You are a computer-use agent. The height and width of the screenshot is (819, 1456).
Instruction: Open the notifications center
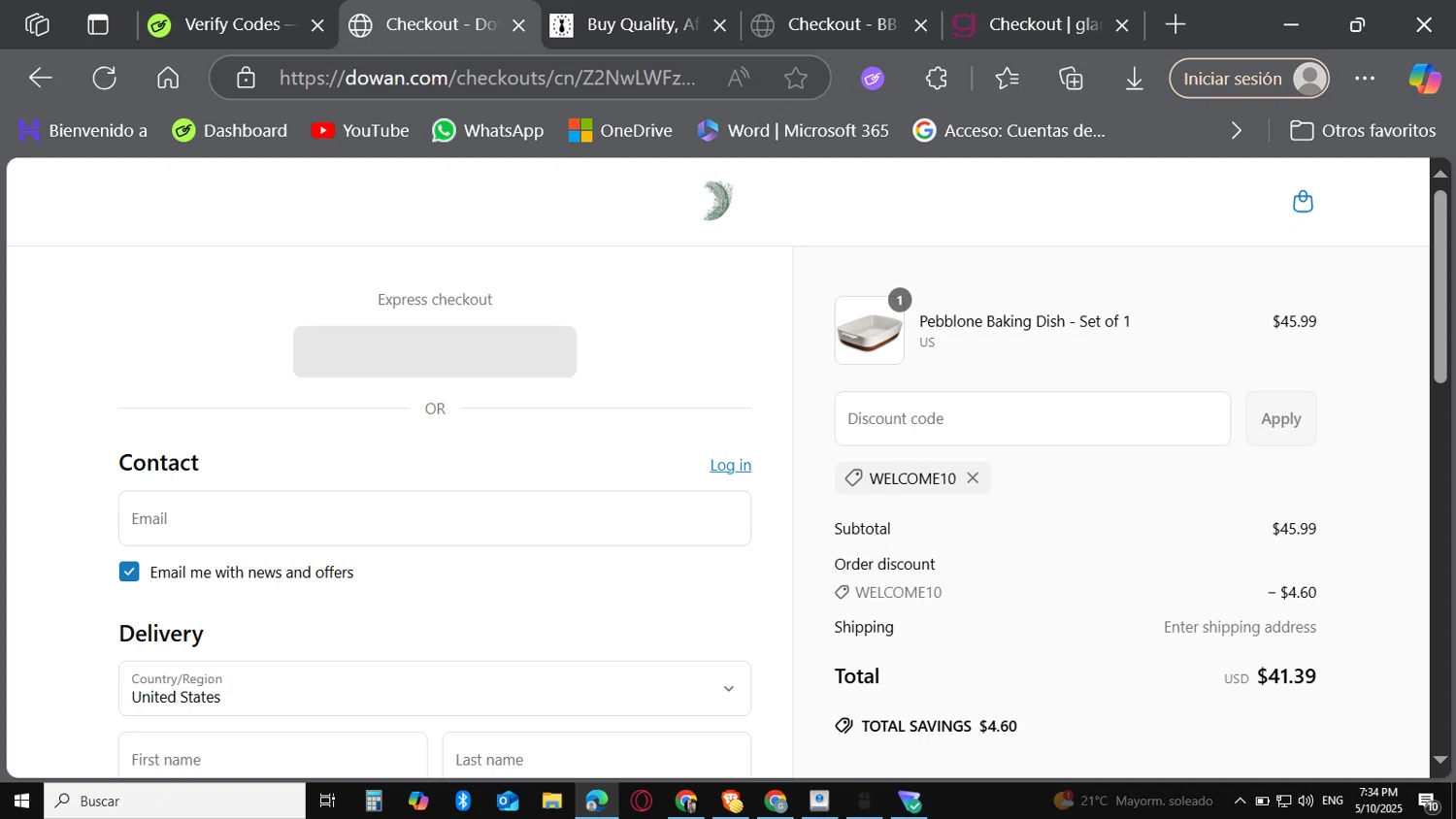click(x=1429, y=801)
